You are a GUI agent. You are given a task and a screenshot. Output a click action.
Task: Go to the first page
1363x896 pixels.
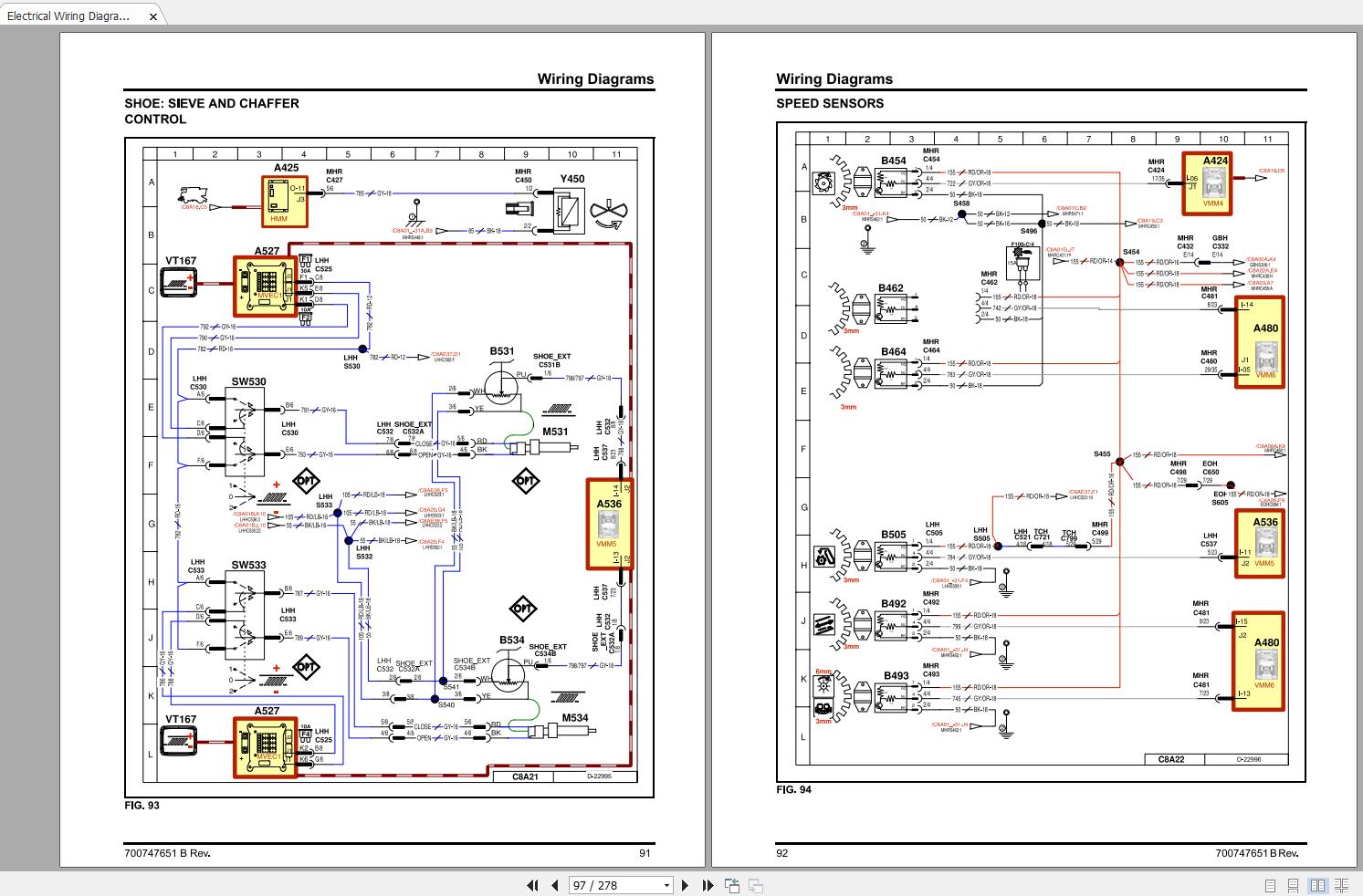(533, 885)
